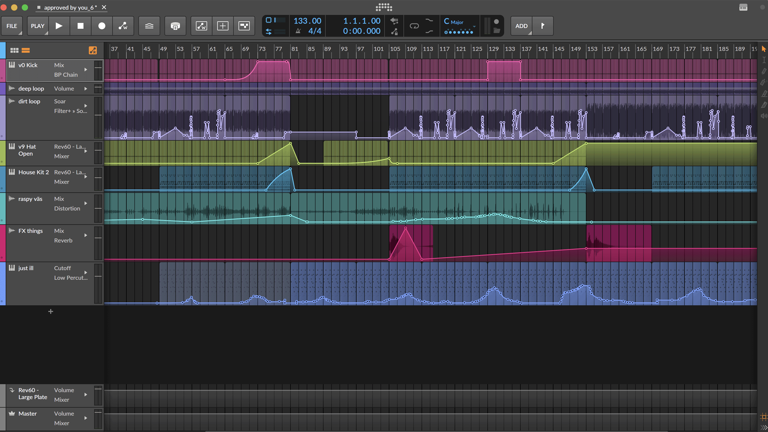The width and height of the screenshot is (768, 432).
Task: Select the raspy vils track
Action: [30, 199]
